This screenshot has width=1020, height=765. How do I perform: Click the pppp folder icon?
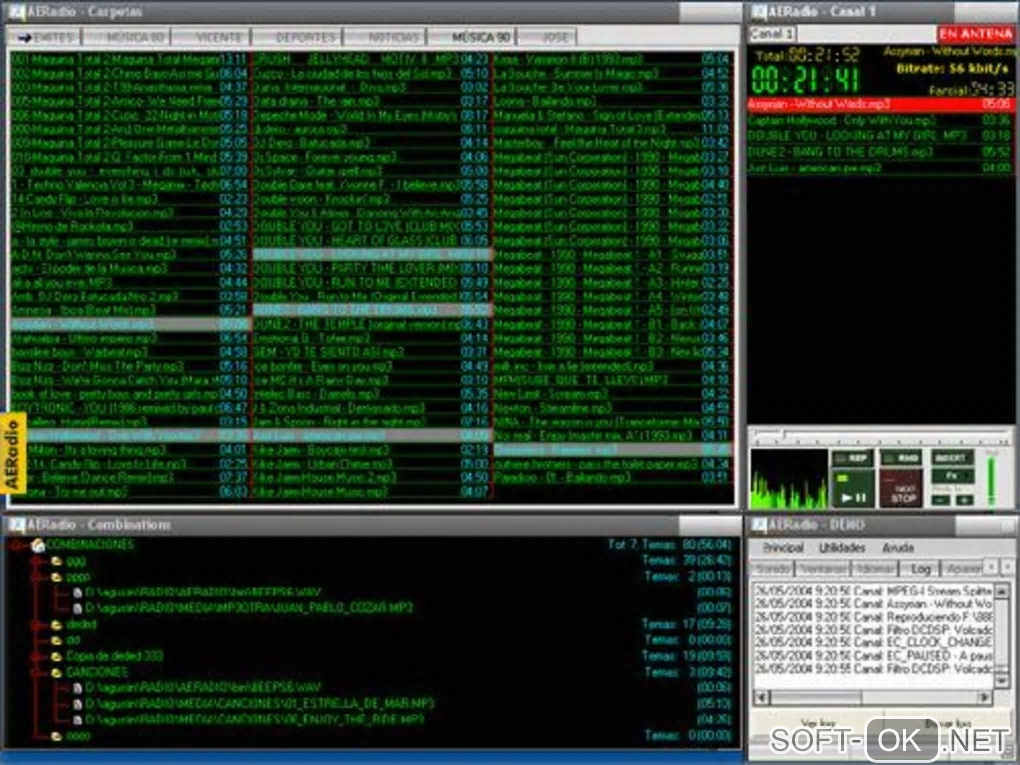(57, 577)
